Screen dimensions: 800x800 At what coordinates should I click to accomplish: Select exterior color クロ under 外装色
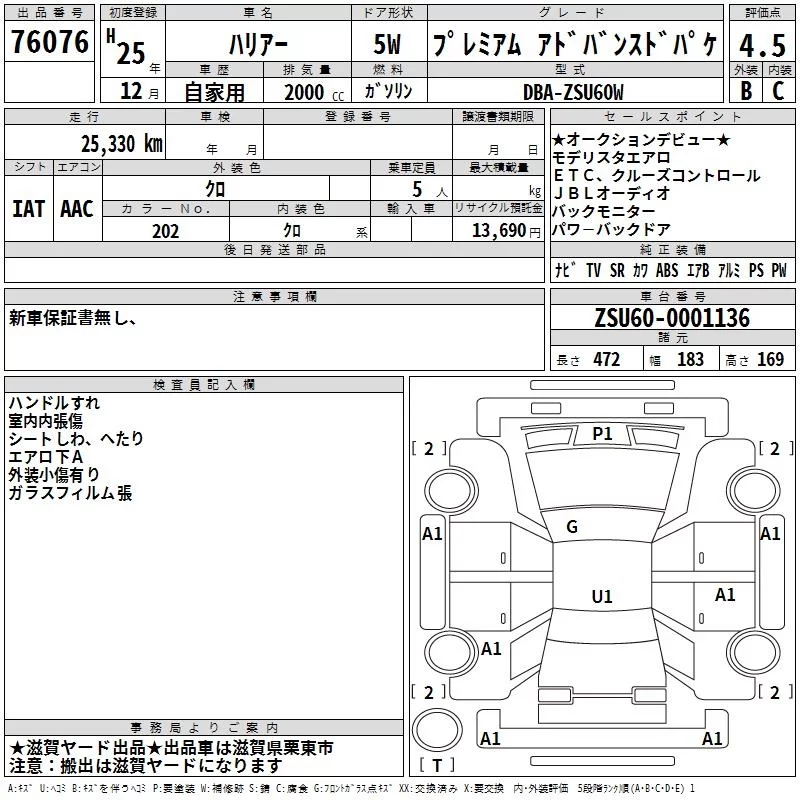coord(215,189)
